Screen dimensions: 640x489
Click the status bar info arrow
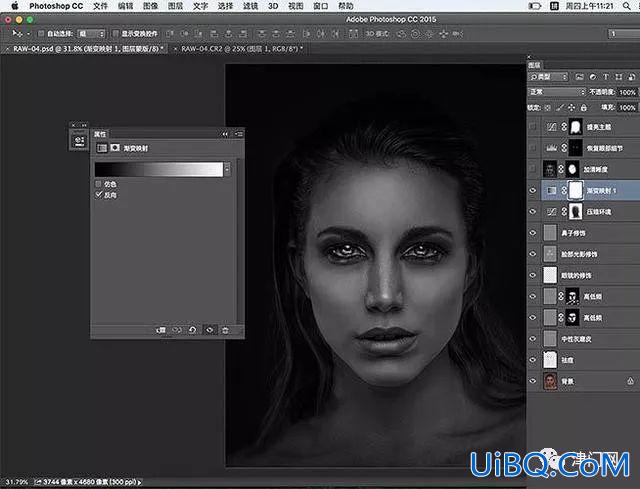click(x=140, y=482)
